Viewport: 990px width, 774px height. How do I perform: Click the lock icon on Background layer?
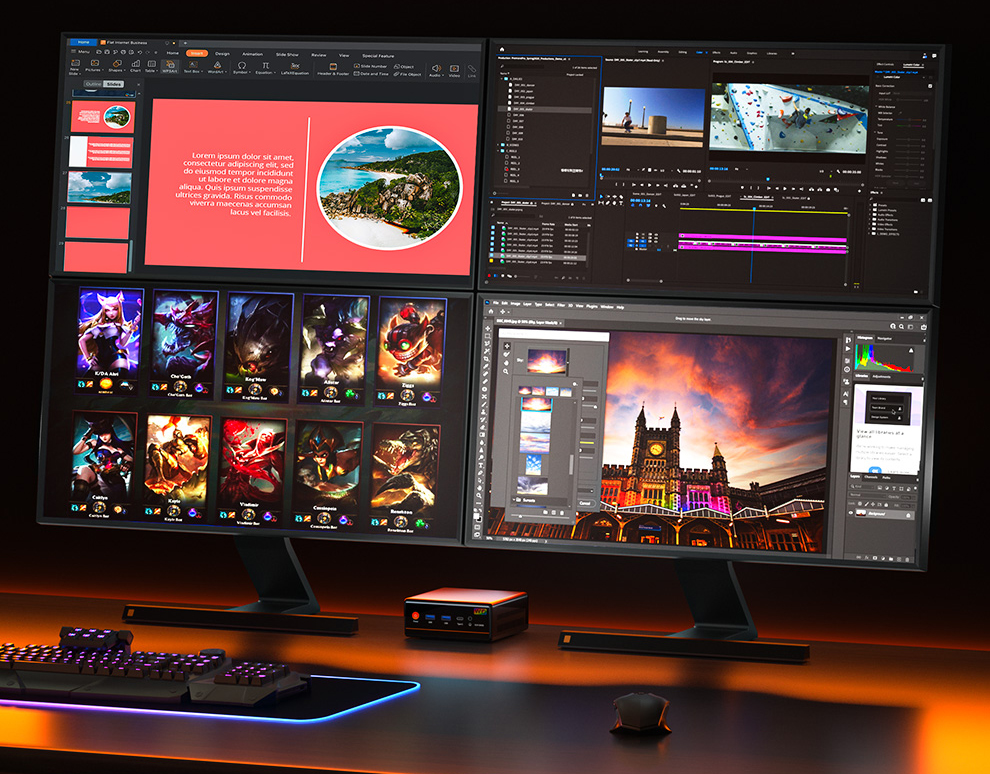pyautogui.click(x=908, y=515)
